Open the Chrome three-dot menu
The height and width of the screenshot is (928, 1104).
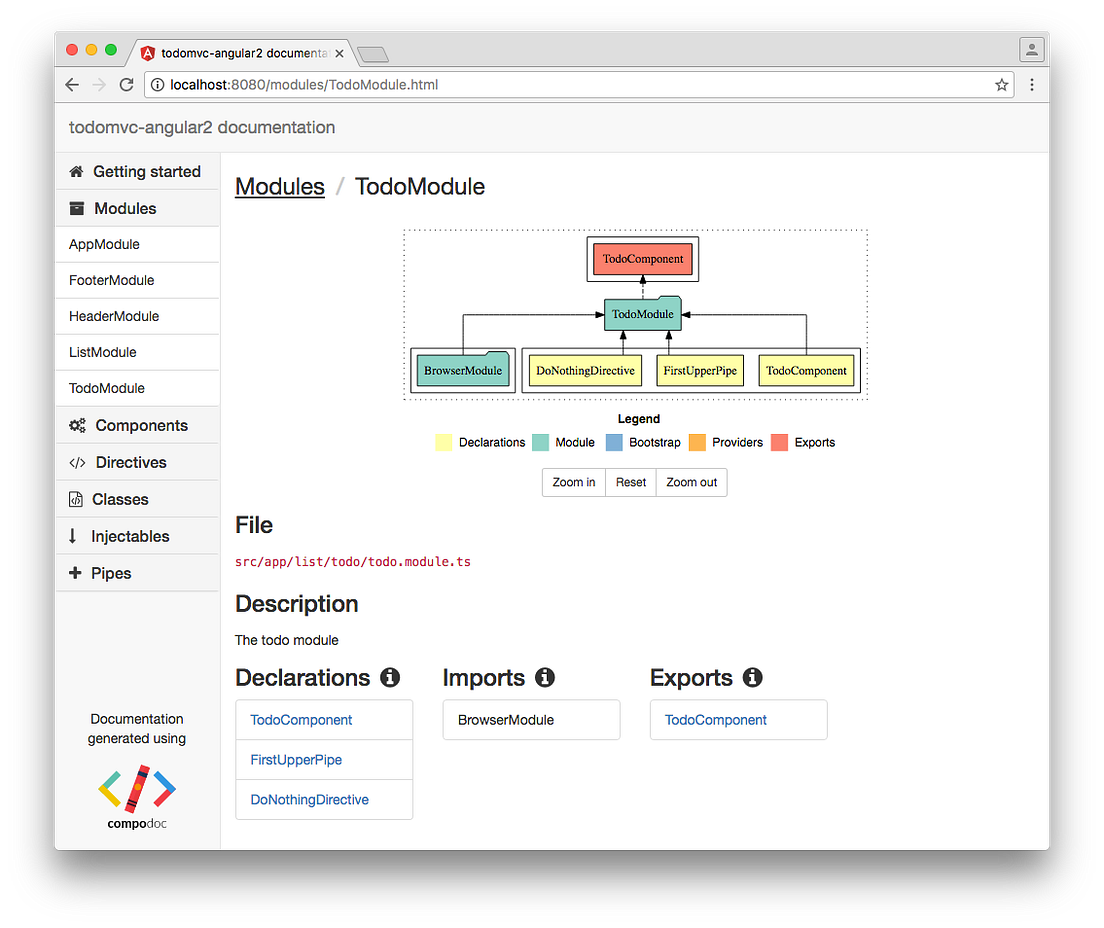(x=1032, y=85)
